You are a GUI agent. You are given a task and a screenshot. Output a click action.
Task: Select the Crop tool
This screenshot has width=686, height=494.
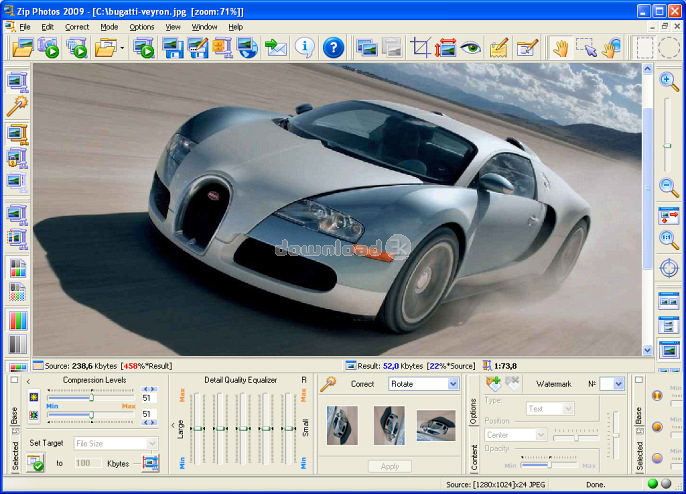pyautogui.click(x=420, y=47)
